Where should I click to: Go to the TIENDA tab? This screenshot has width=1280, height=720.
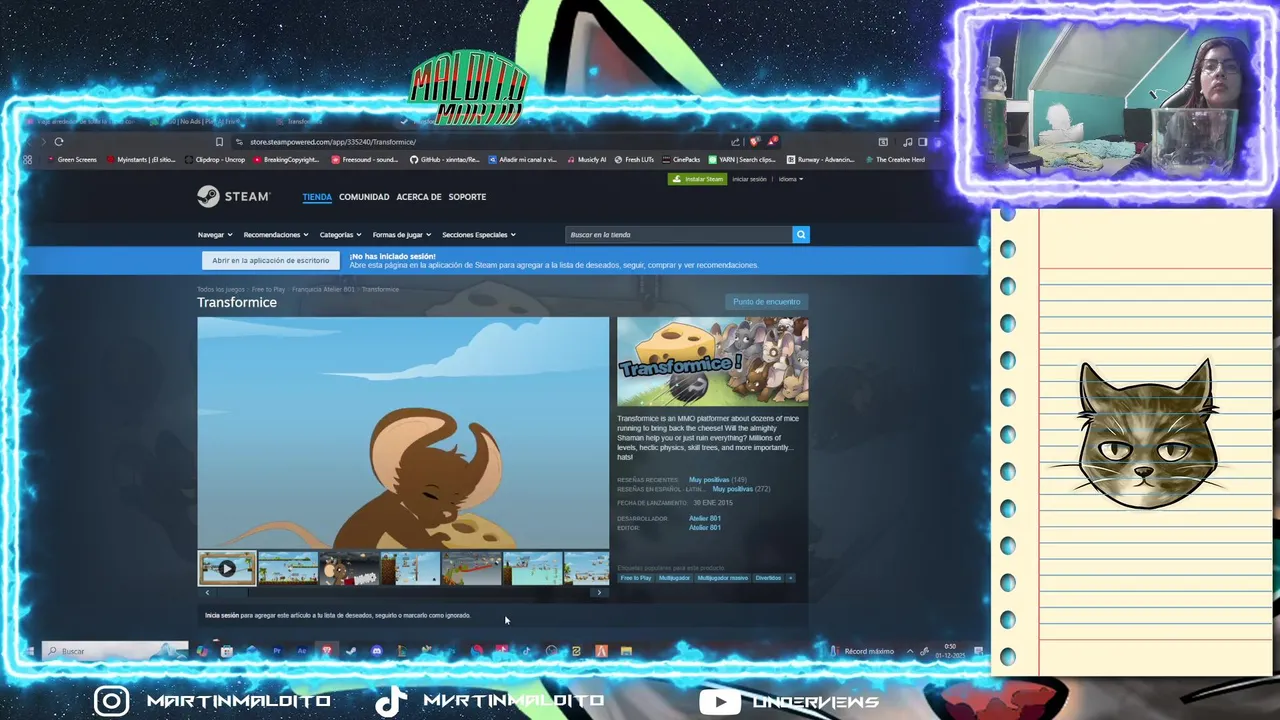[x=317, y=197]
